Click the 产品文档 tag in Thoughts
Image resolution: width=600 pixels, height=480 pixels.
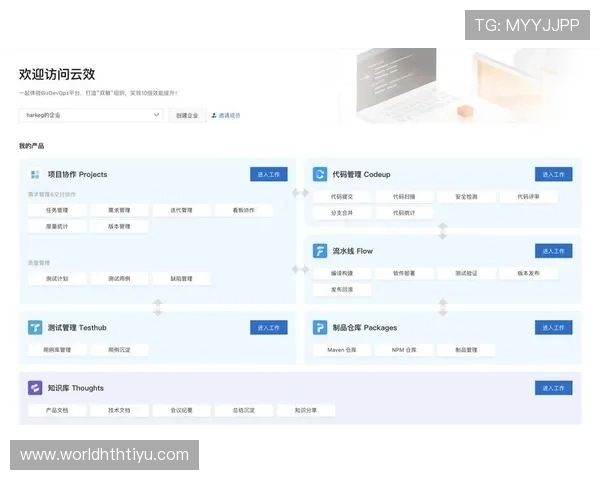point(57,410)
